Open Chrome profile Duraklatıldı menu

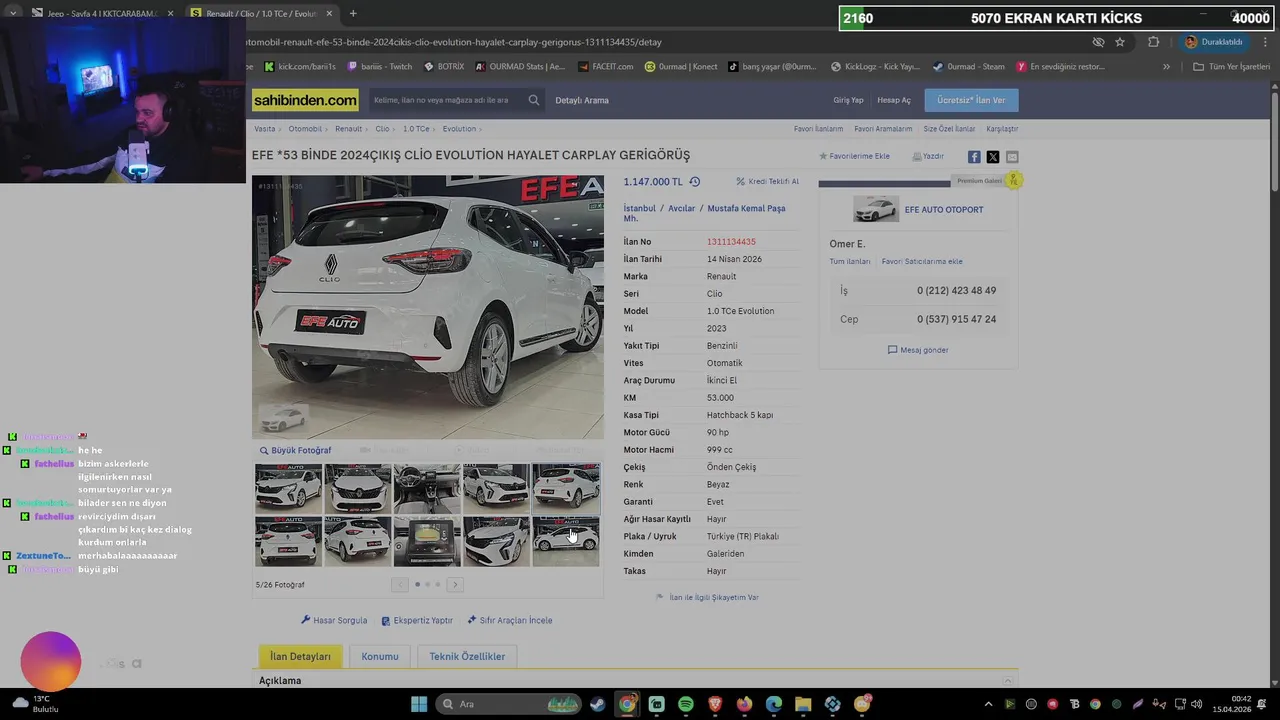(x=1214, y=42)
